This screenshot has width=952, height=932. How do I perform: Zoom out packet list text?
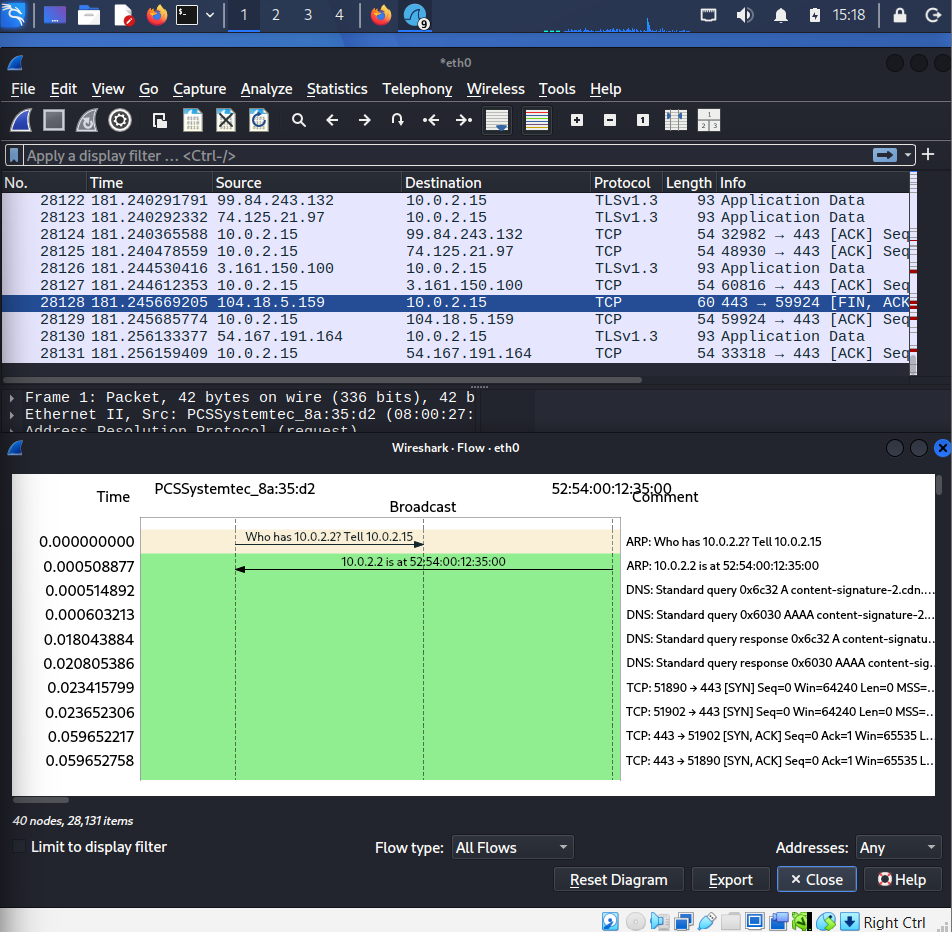(x=610, y=120)
